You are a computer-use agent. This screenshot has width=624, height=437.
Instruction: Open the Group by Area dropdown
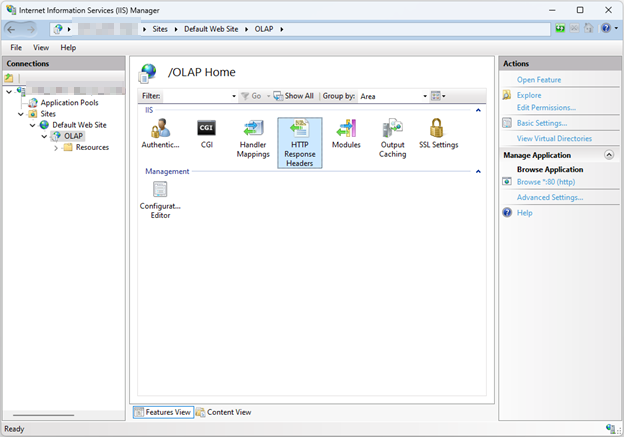tap(390, 96)
